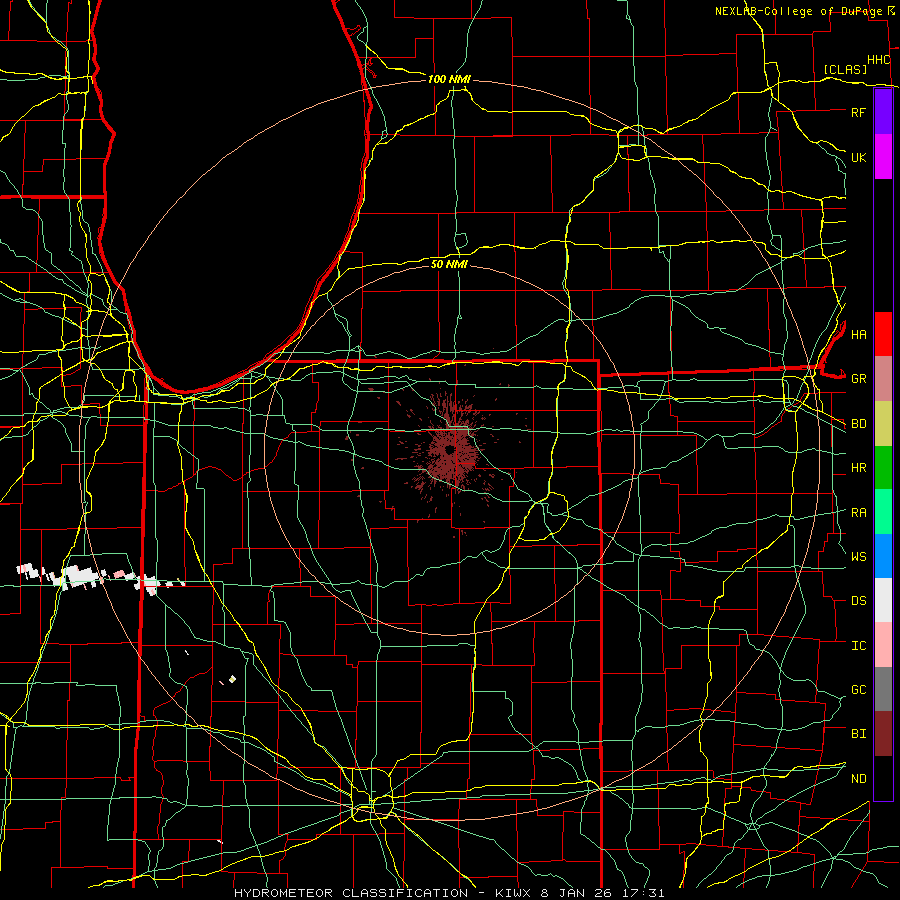Image resolution: width=900 pixels, height=900 pixels.
Task: Click the '17:31' timestamp
Action: tap(642, 893)
